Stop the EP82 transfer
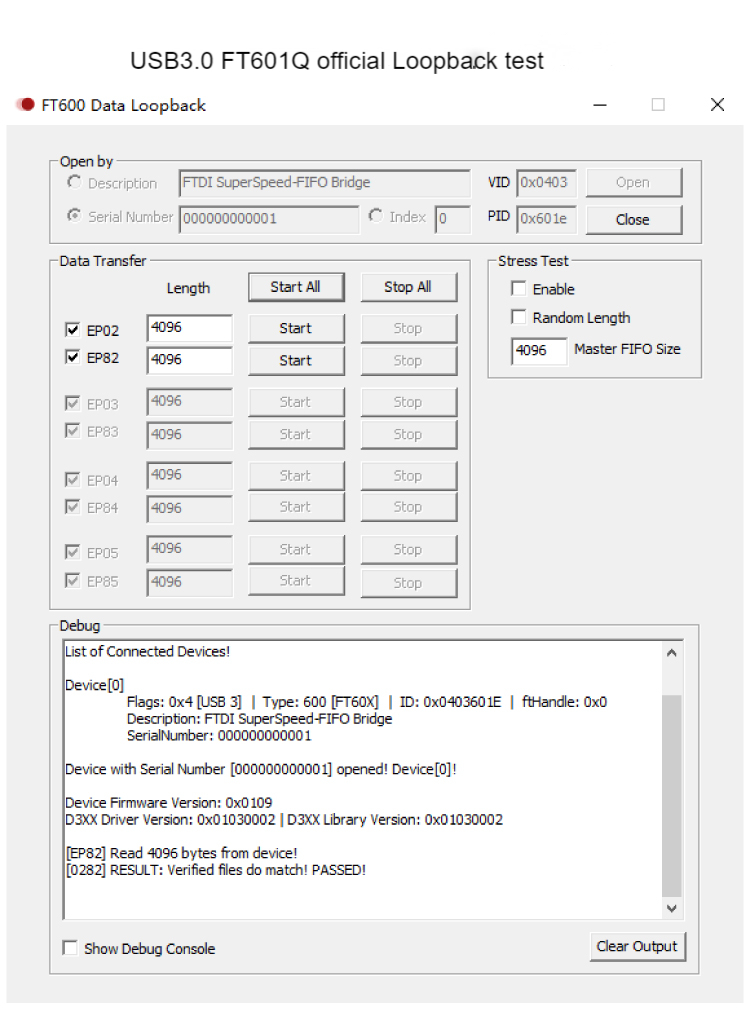The width and height of the screenshot is (750, 1020). (408, 360)
